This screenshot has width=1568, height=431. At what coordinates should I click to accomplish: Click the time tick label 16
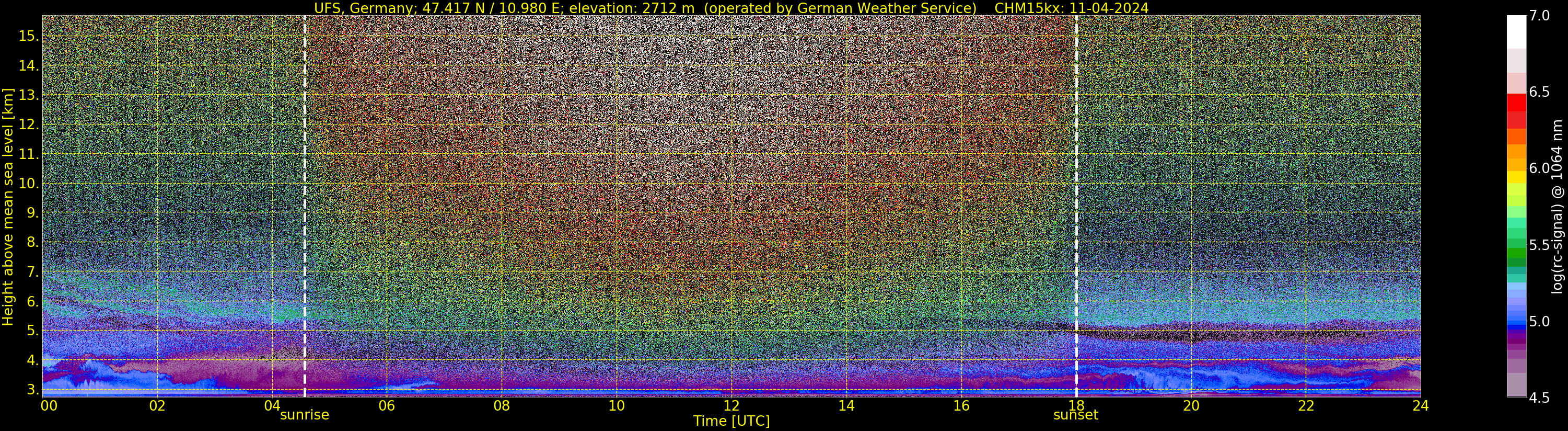tap(961, 405)
